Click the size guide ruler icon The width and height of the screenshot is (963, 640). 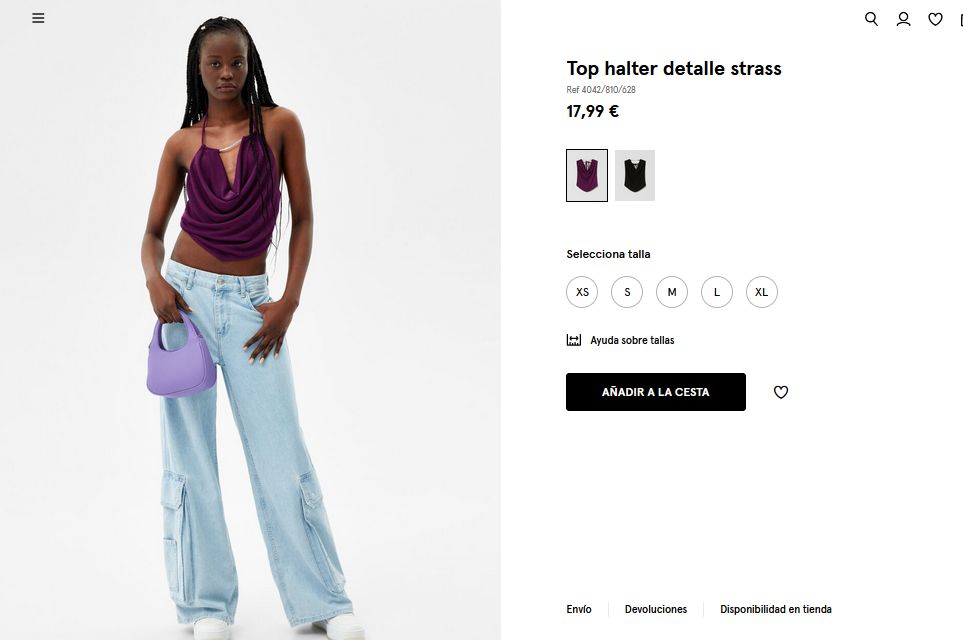574,340
